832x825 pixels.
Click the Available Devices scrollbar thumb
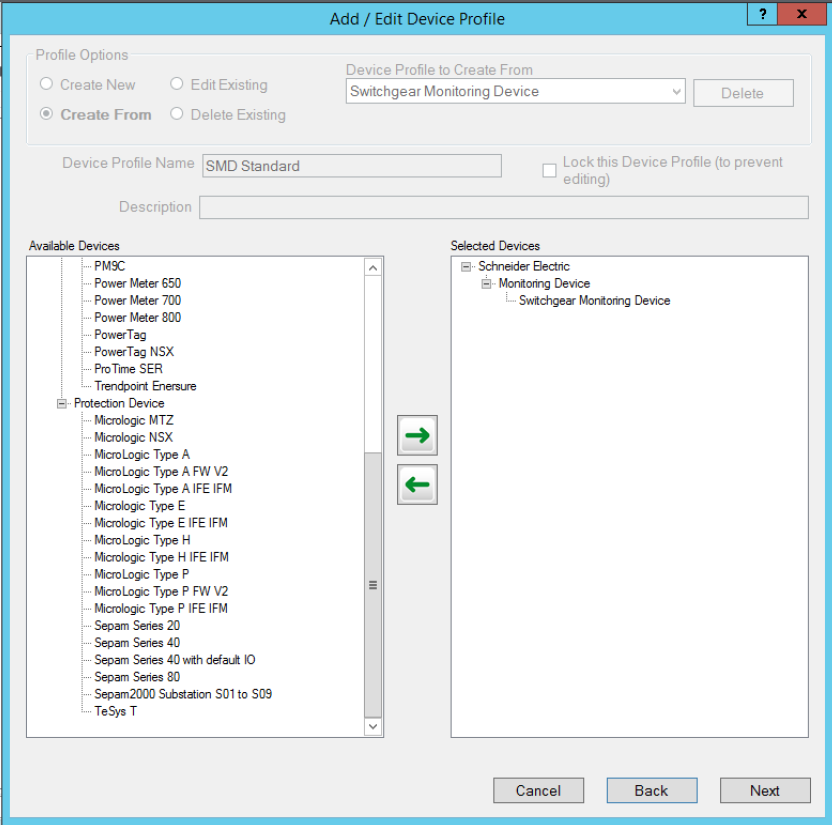[373, 584]
